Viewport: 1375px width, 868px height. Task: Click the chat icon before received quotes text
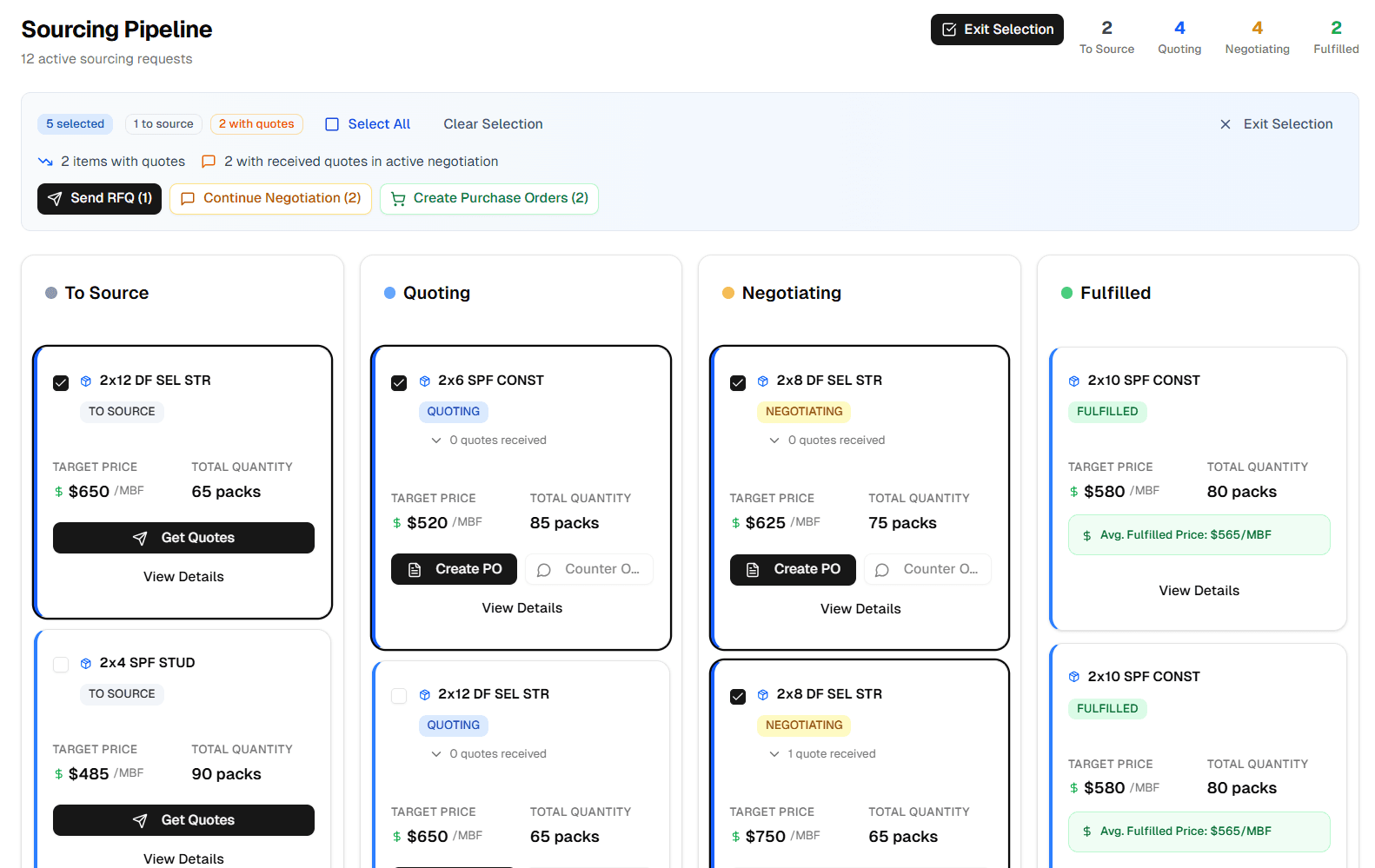209,162
